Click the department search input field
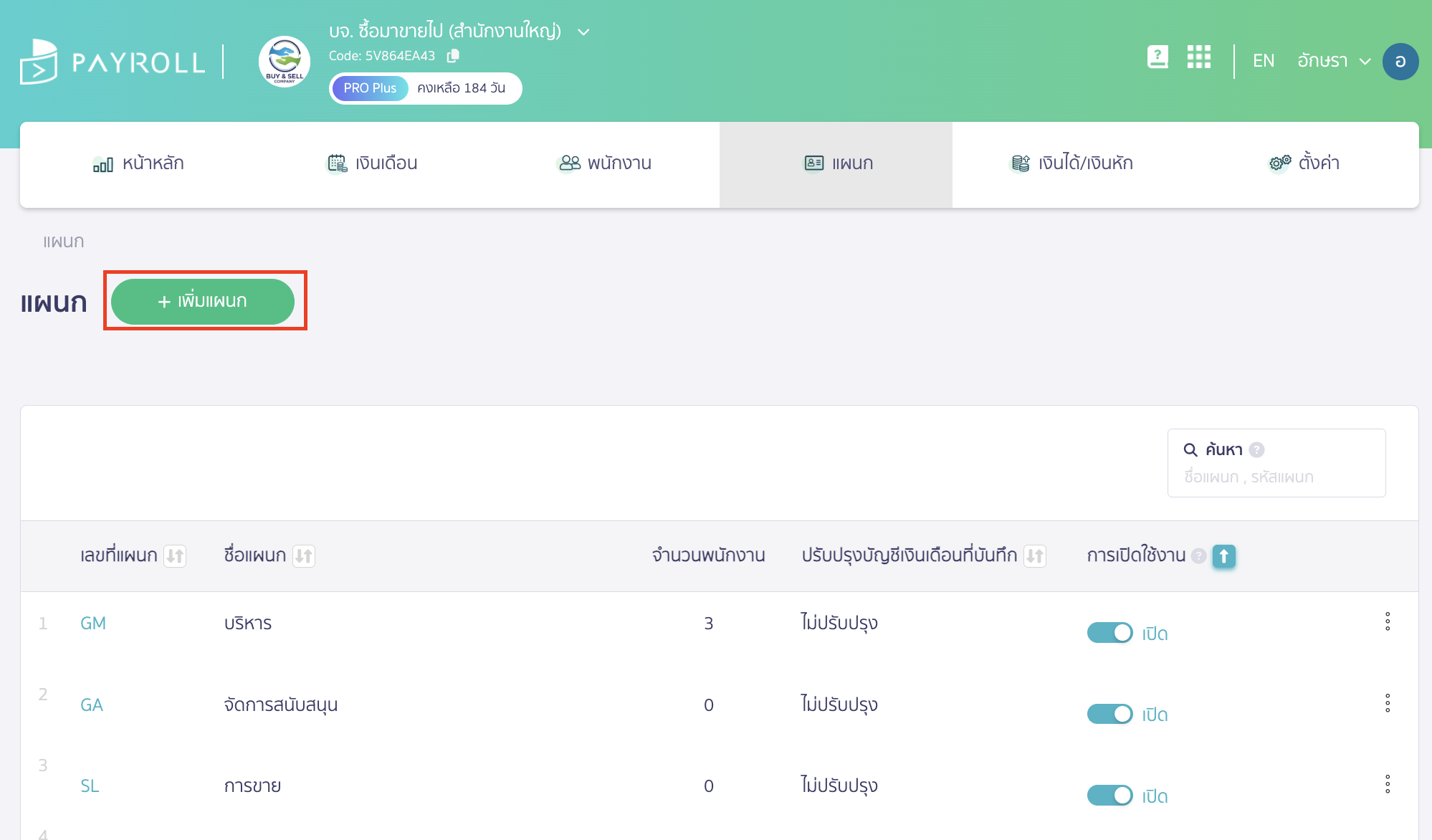This screenshot has width=1432, height=840. click(x=1276, y=477)
